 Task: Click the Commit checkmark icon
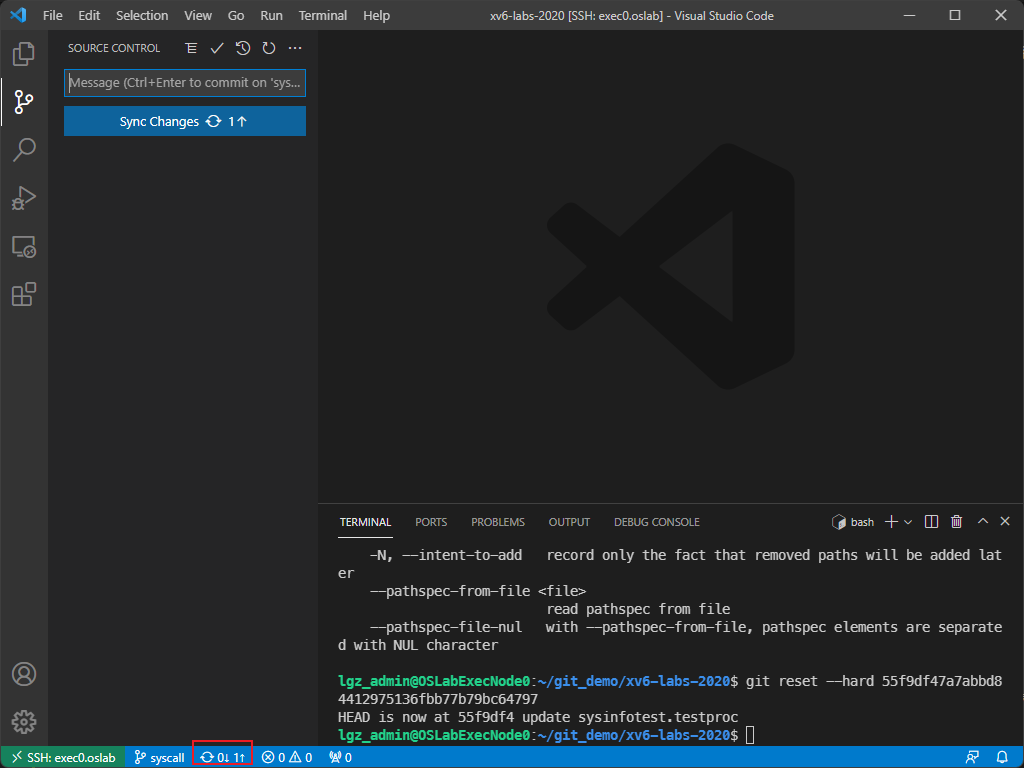[x=217, y=48]
